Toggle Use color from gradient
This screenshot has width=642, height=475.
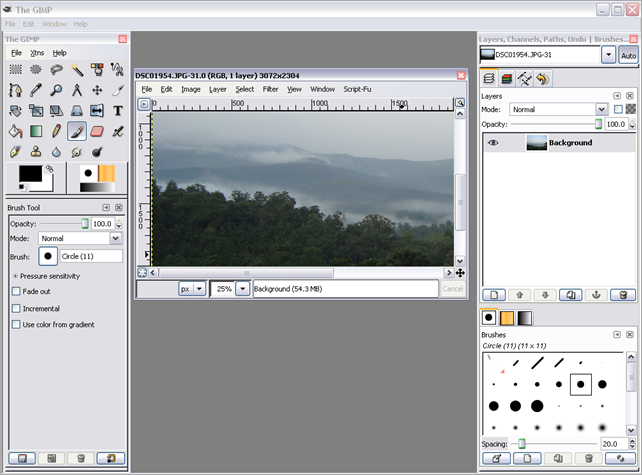coord(16,324)
